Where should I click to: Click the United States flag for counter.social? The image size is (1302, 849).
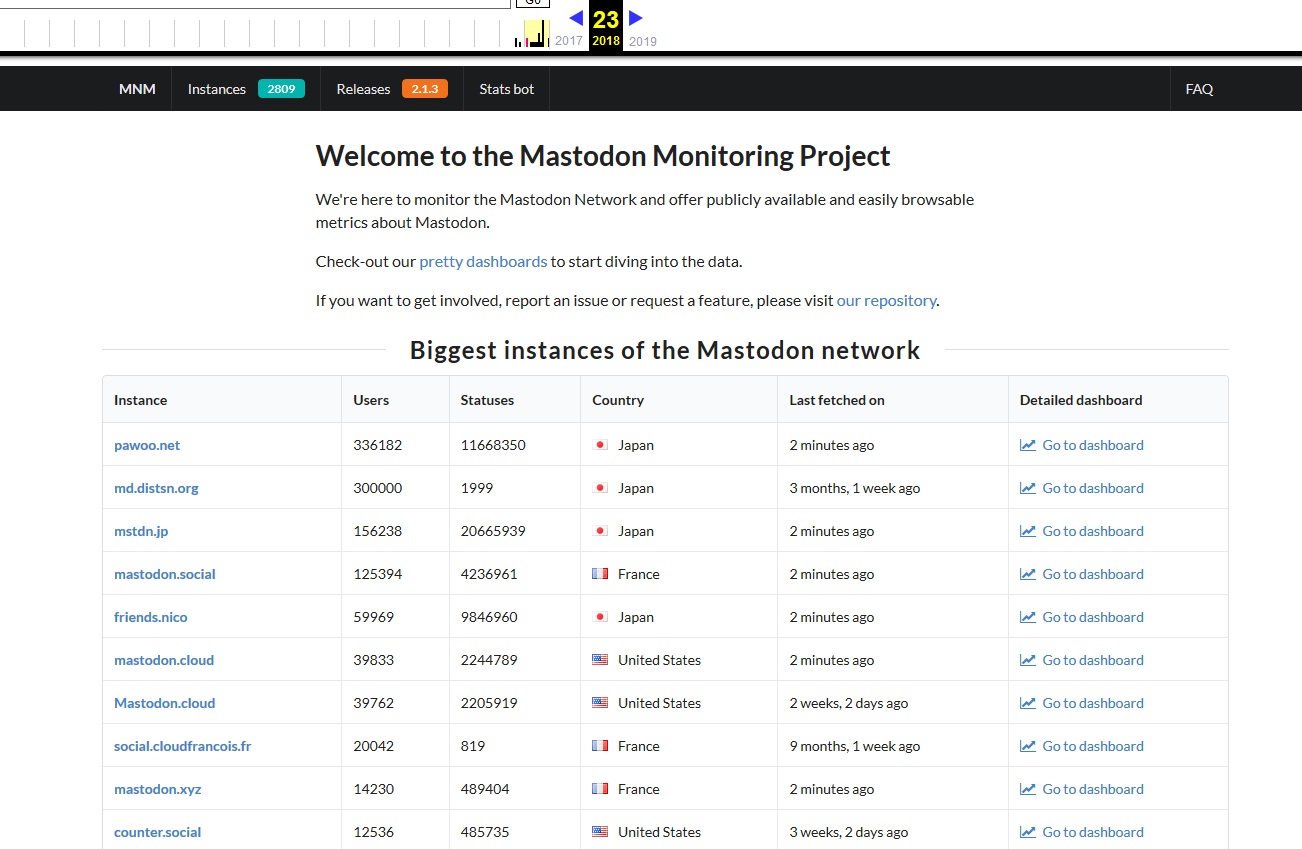pyautogui.click(x=600, y=832)
